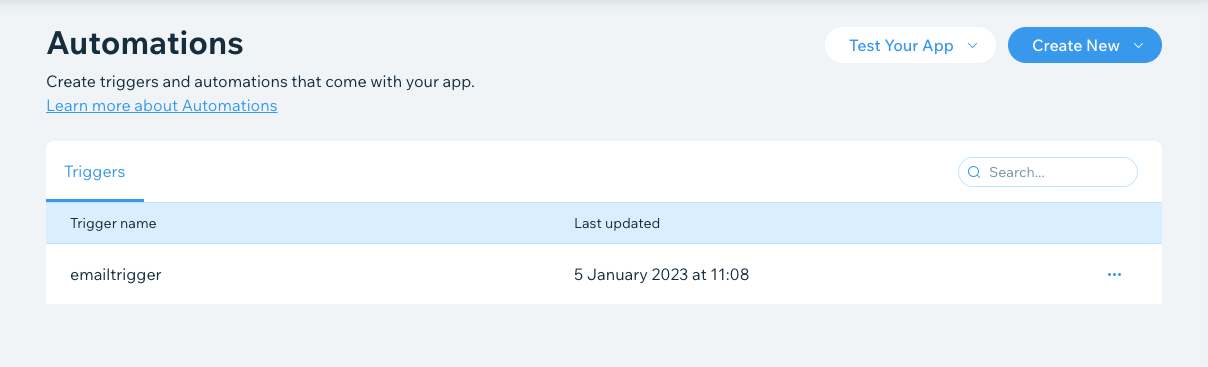Viewport: 1208px width, 367px height.
Task: Open the emailtrigger trigger entry
Action: 116,274
